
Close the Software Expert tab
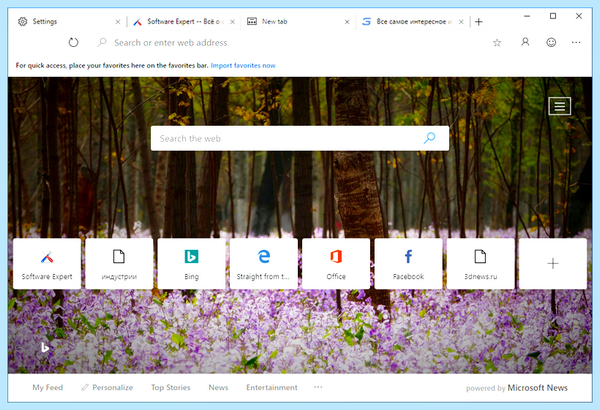(232, 22)
